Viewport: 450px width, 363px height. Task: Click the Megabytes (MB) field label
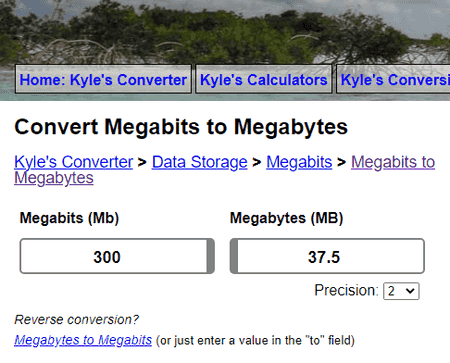point(287,218)
